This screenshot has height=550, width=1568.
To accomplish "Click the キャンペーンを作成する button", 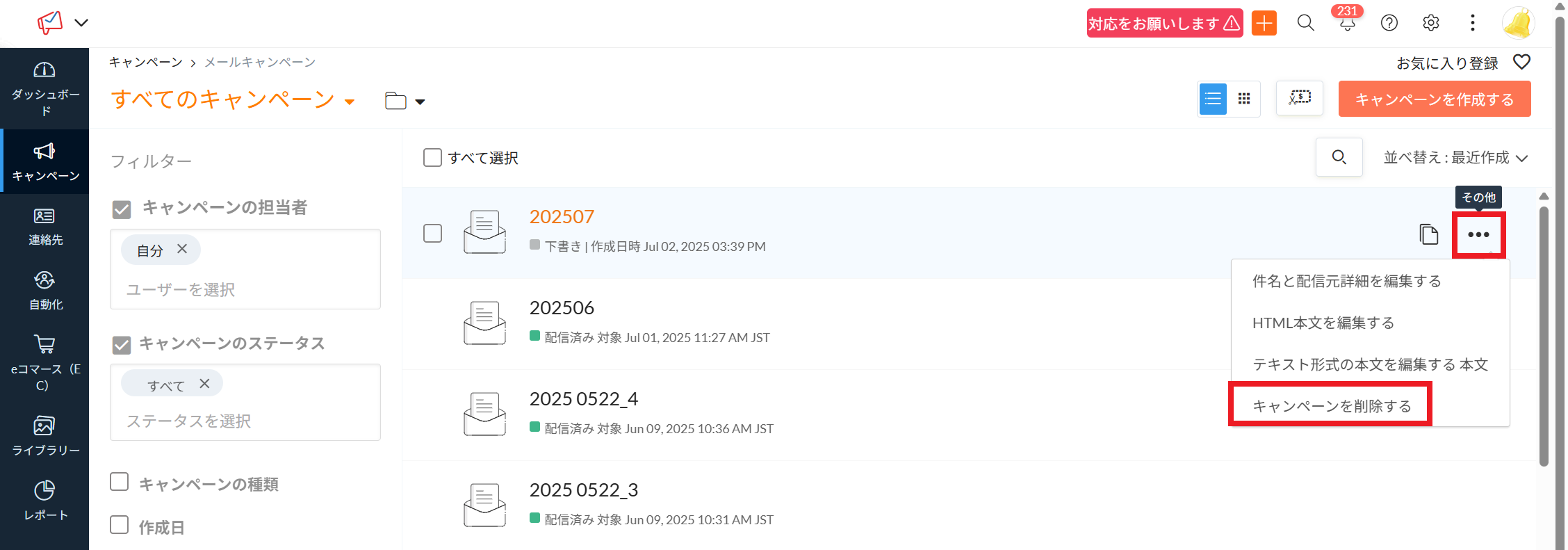I will [1434, 99].
